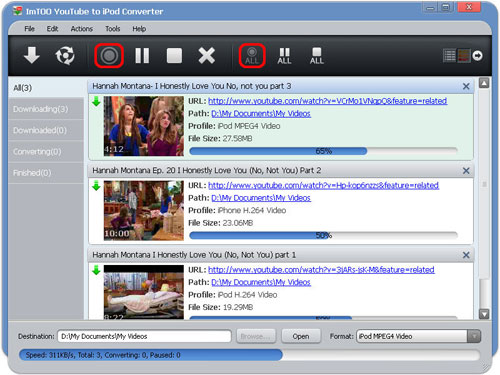Open YouTube URL for part 1 video

coord(321,269)
